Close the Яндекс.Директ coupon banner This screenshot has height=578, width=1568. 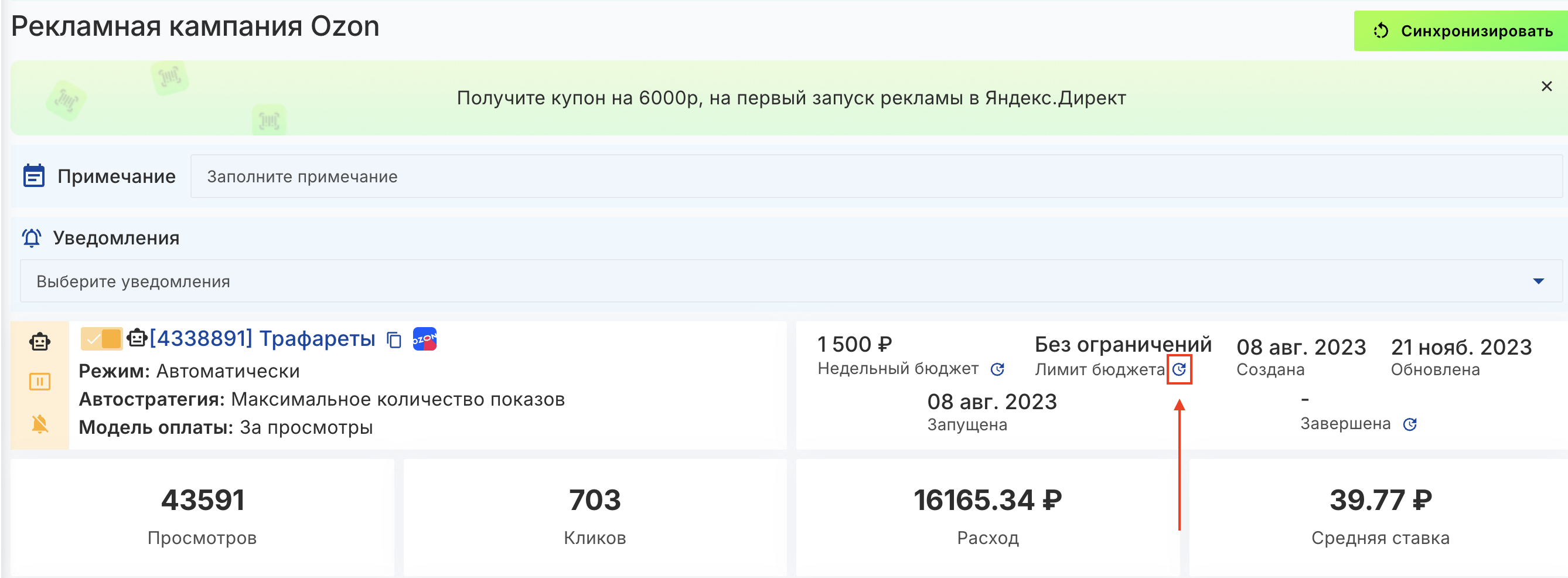1546,87
